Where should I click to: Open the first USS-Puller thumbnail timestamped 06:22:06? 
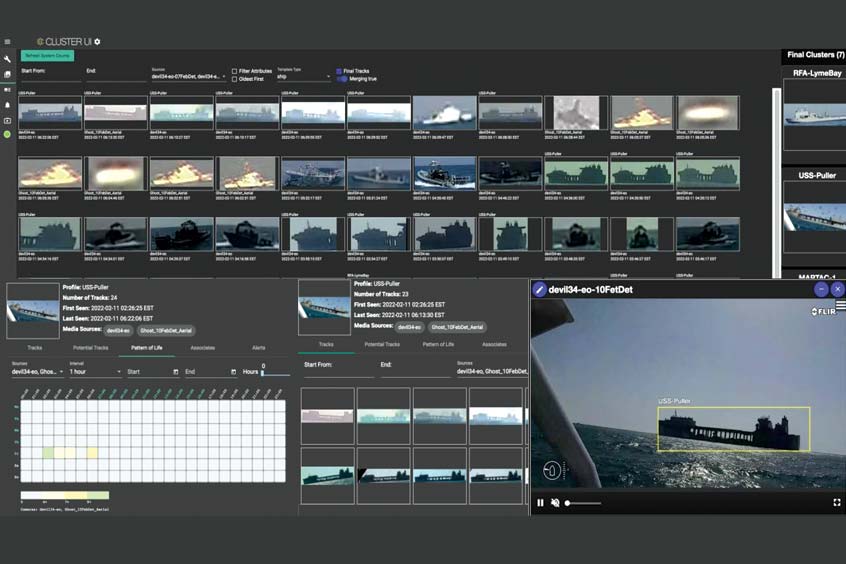[x=50, y=113]
